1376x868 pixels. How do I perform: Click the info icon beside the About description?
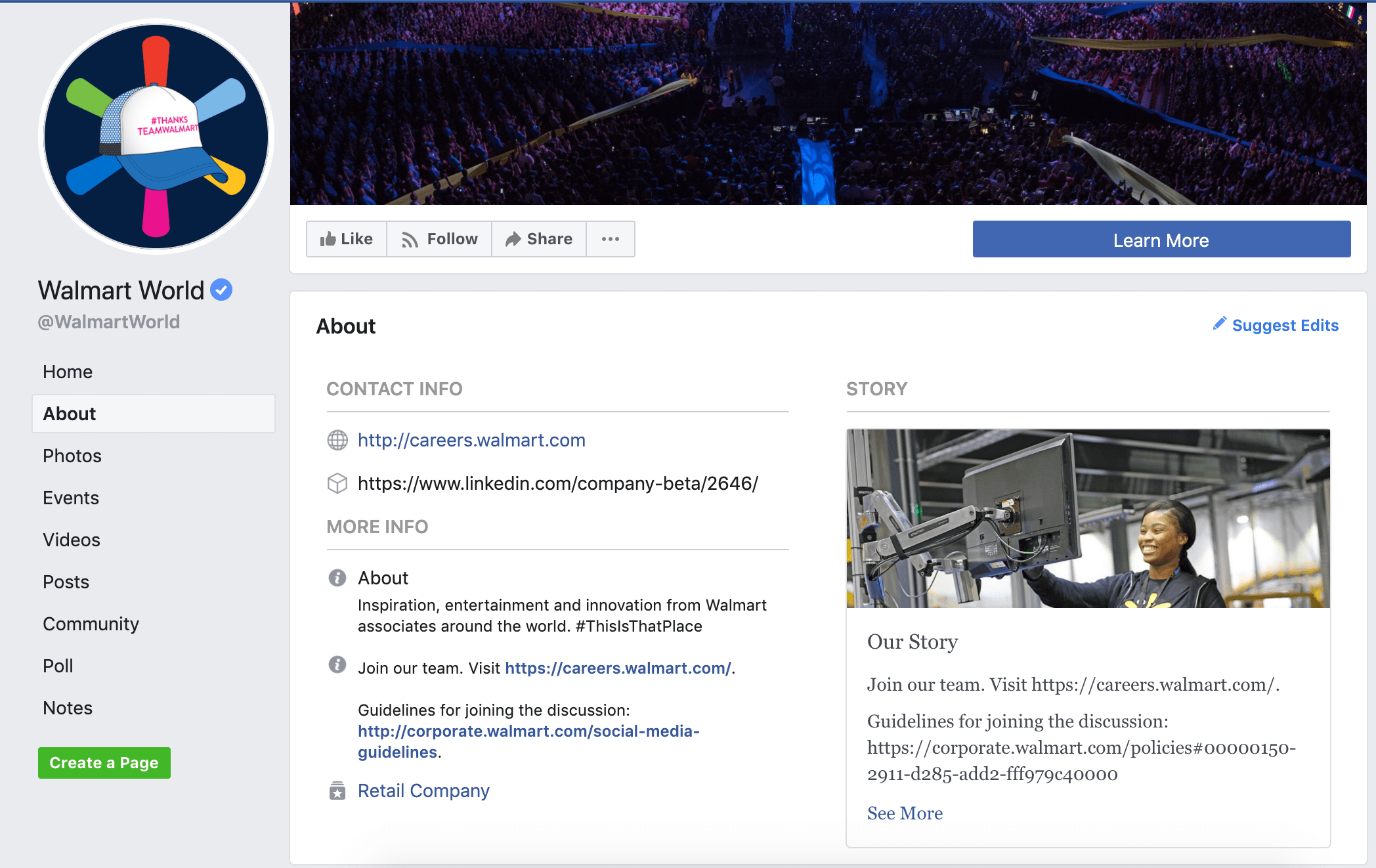tap(337, 578)
